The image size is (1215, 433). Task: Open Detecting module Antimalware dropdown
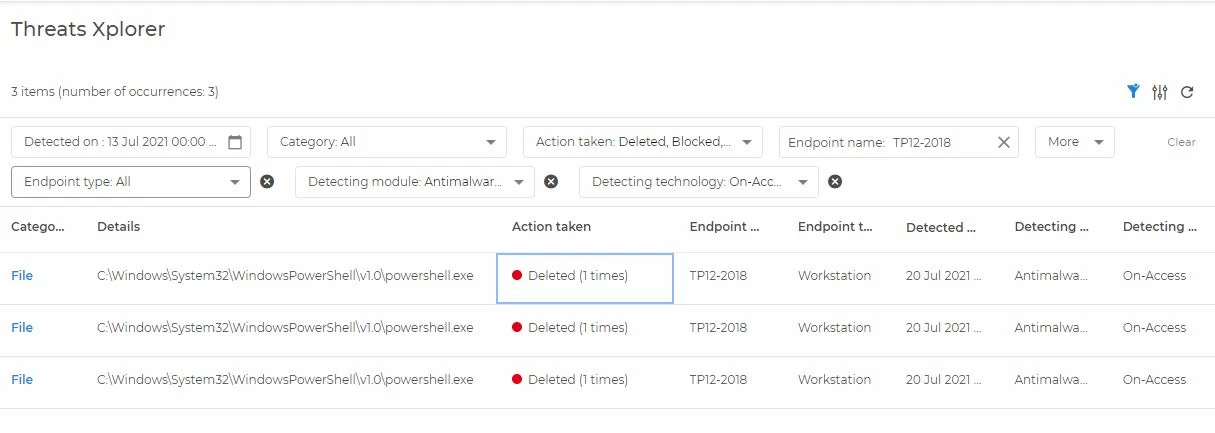415,182
